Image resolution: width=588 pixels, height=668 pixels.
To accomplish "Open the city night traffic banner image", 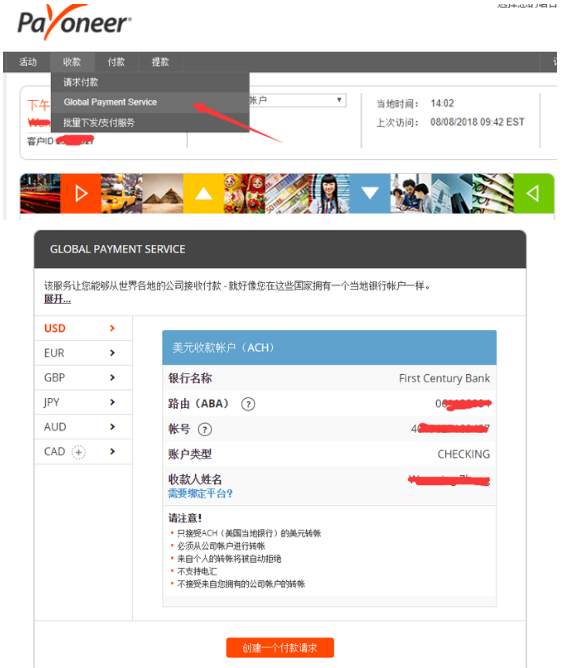I will (x=40, y=193).
